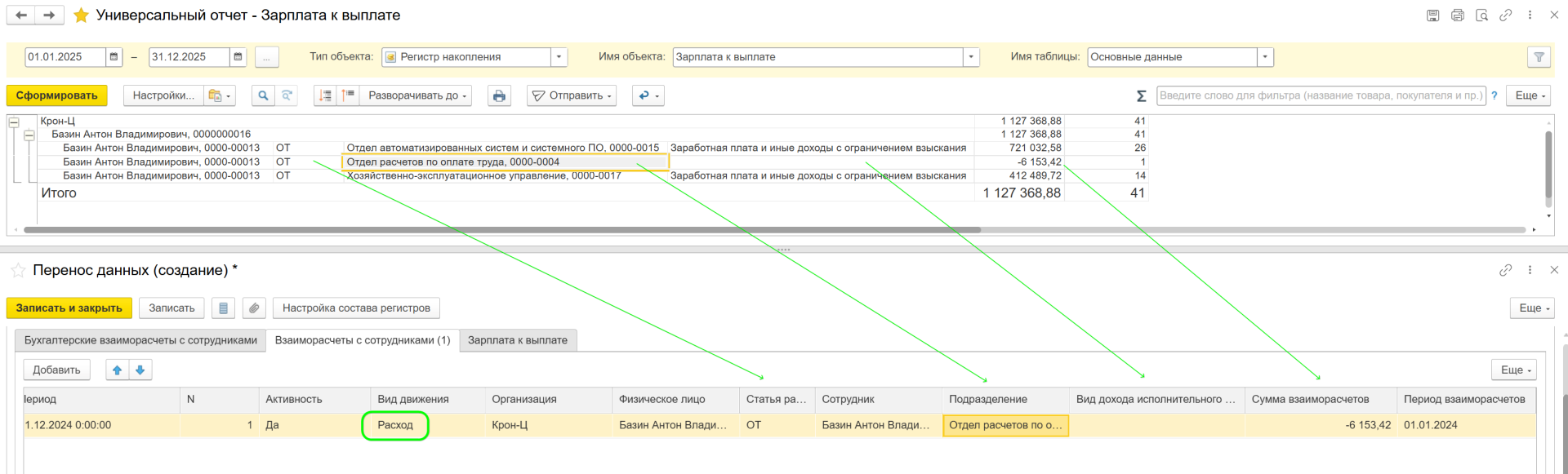Expand the Имя таблицы dropdown
The height and width of the screenshot is (474, 1568).
[1264, 57]
